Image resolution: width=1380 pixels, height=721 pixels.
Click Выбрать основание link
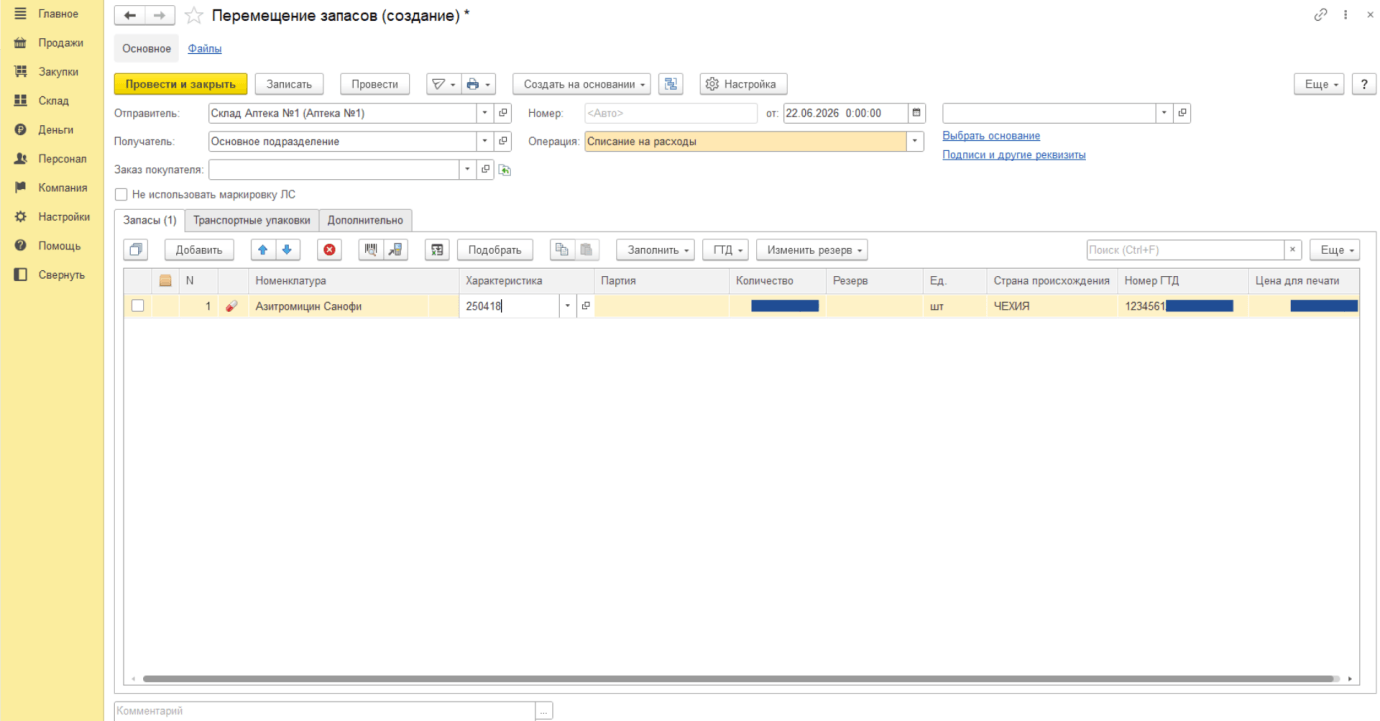[x=991, y=135]
